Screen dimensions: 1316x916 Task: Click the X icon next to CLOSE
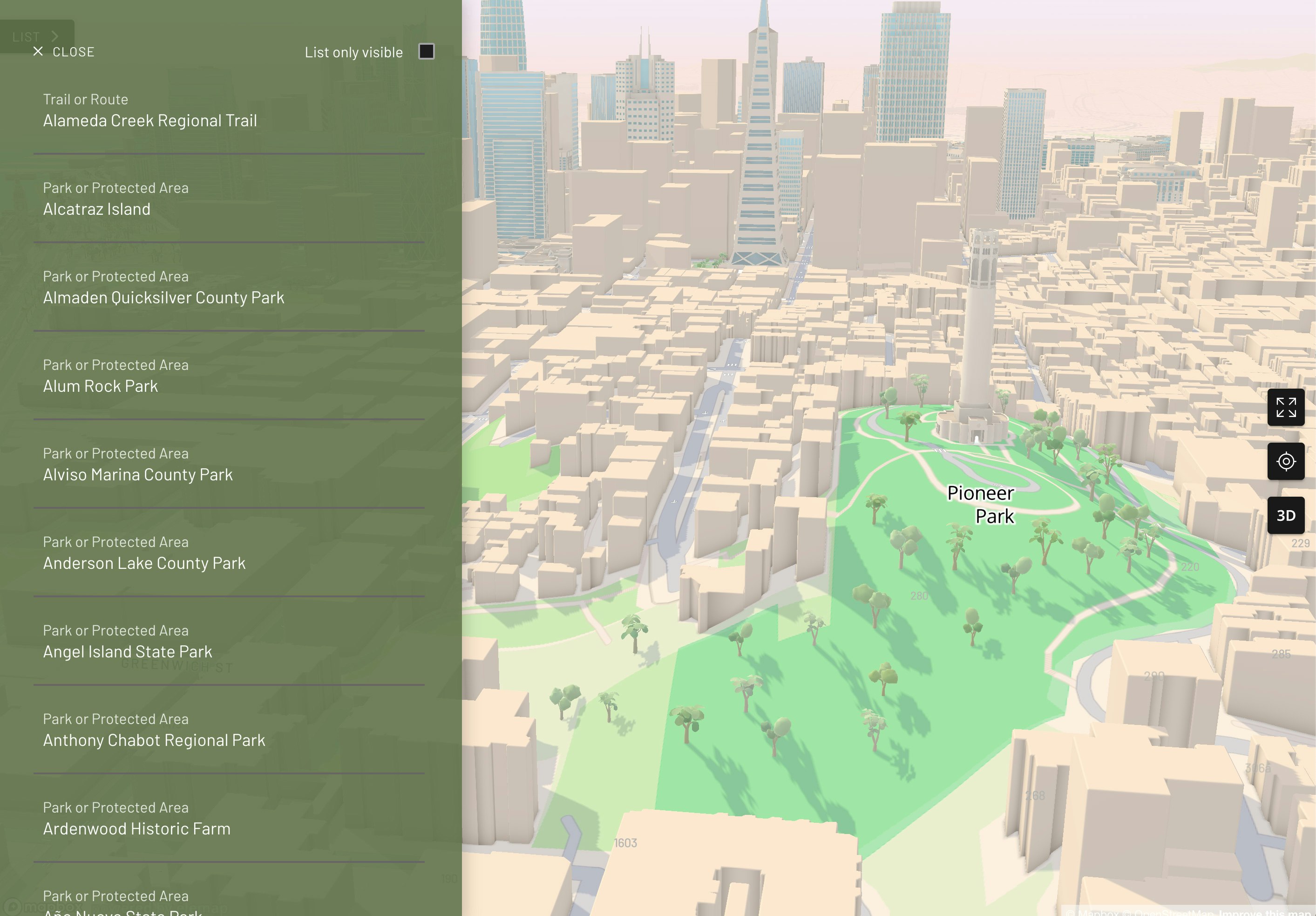pyautogui.click(x=38, y=51)
